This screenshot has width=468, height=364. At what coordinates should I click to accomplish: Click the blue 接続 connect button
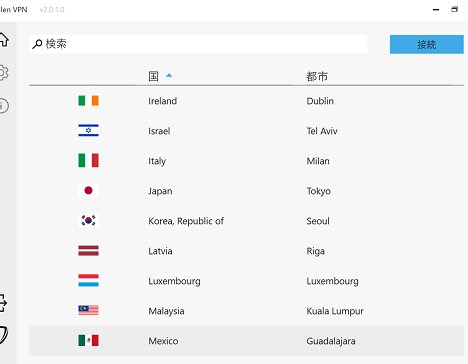click(427, 44)
